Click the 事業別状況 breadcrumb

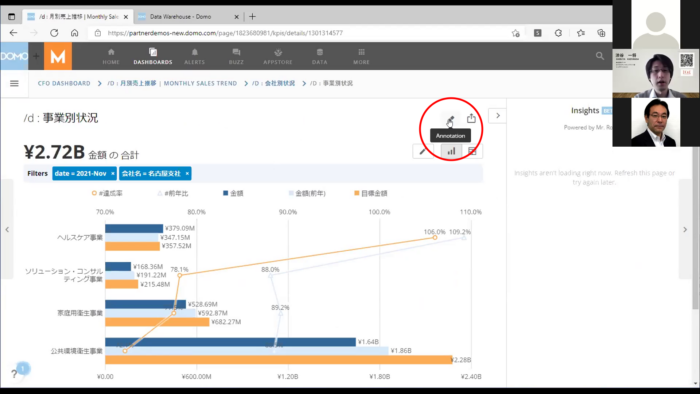click(x=331, y=83)
